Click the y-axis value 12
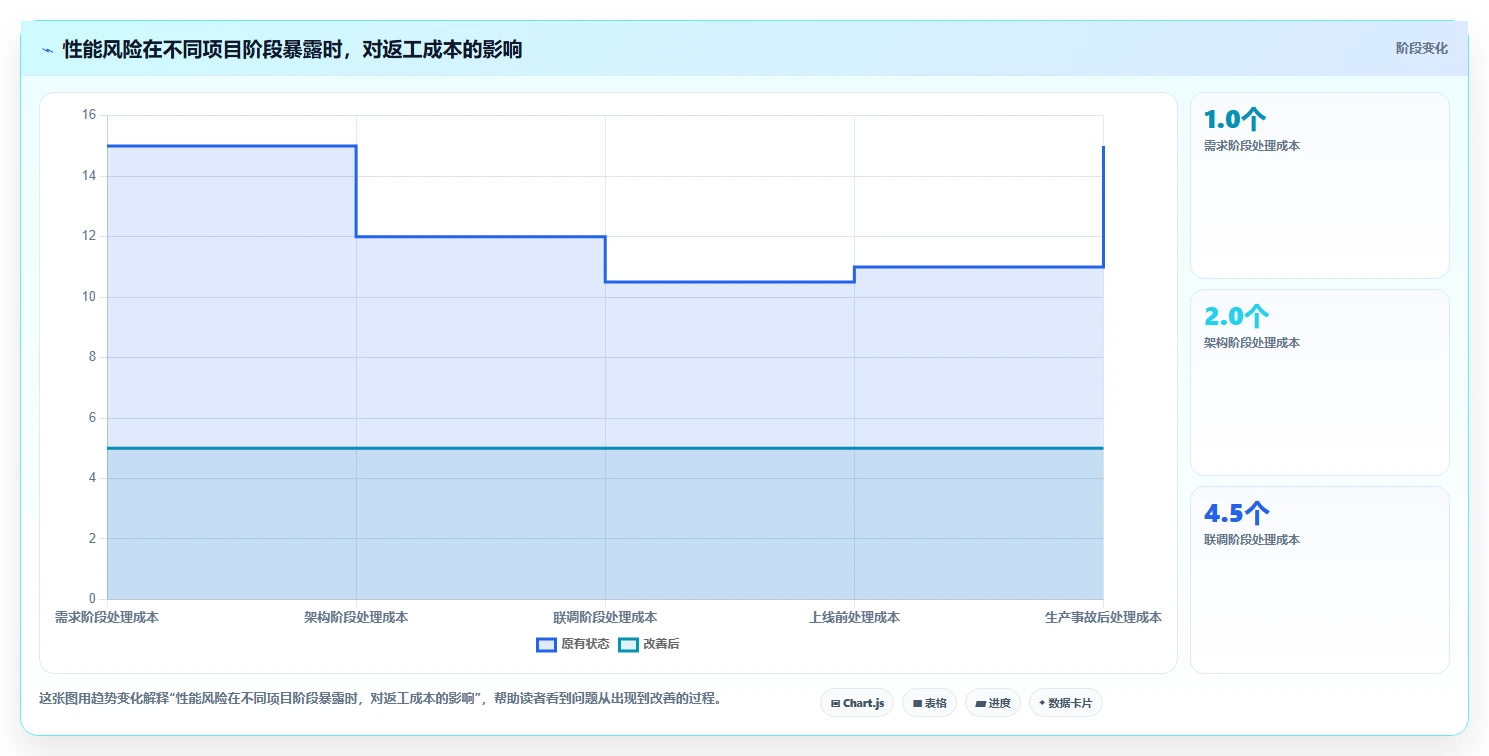The height and width of the screenshot is (756, 1489). [88, 236]
